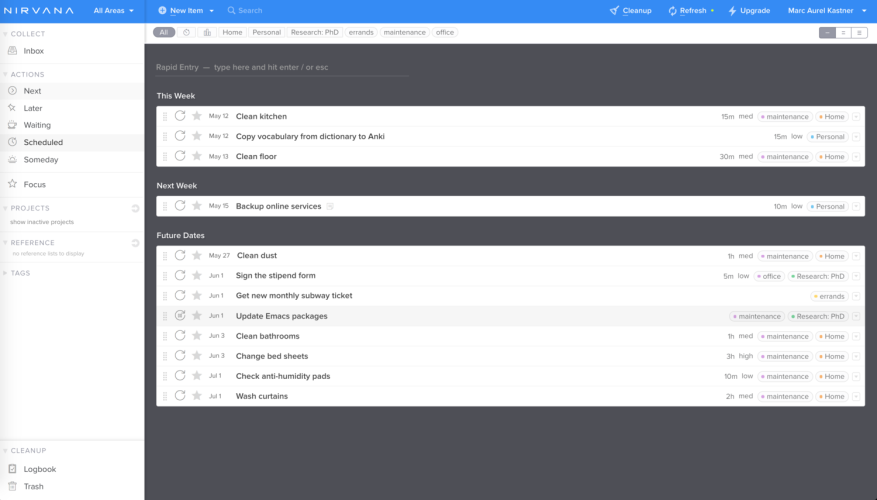Image resolution: width=877 pixels, height=500 pixels.
Task: Open the Marc Aurel Kastner account menu
Action: [826, 11]
